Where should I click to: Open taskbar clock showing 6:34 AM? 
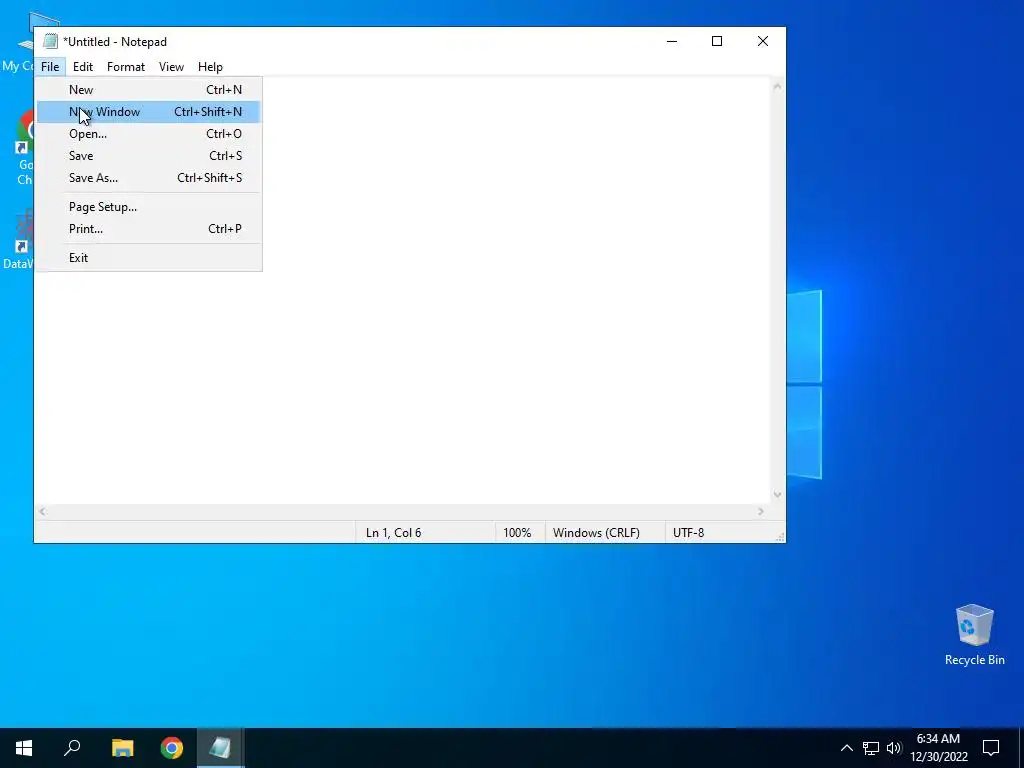click(938, 748)
